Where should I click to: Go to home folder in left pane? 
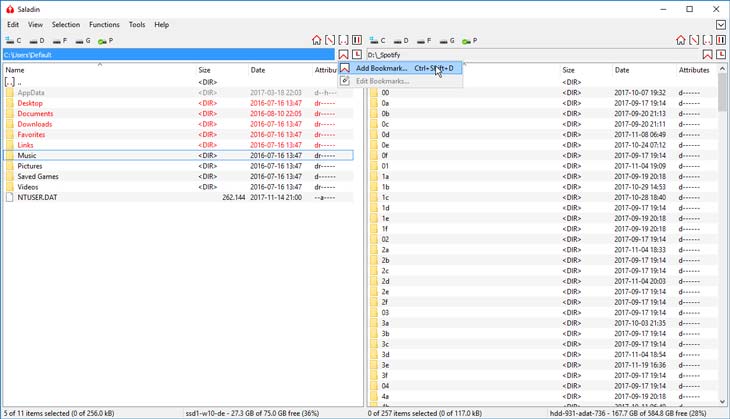pos(317,40)
